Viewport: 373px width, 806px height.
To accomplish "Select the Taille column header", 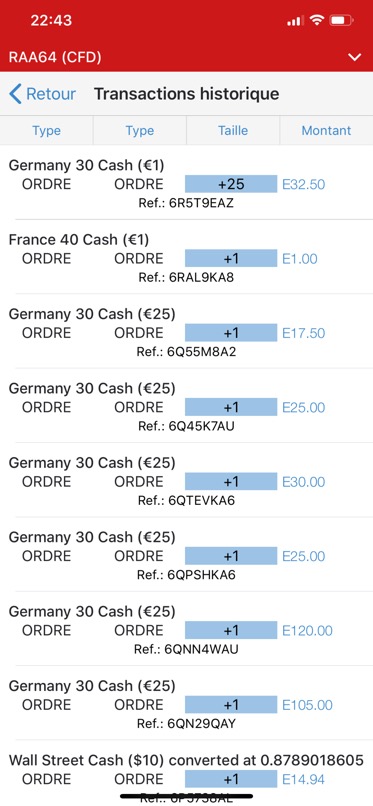I will [233, 131].
